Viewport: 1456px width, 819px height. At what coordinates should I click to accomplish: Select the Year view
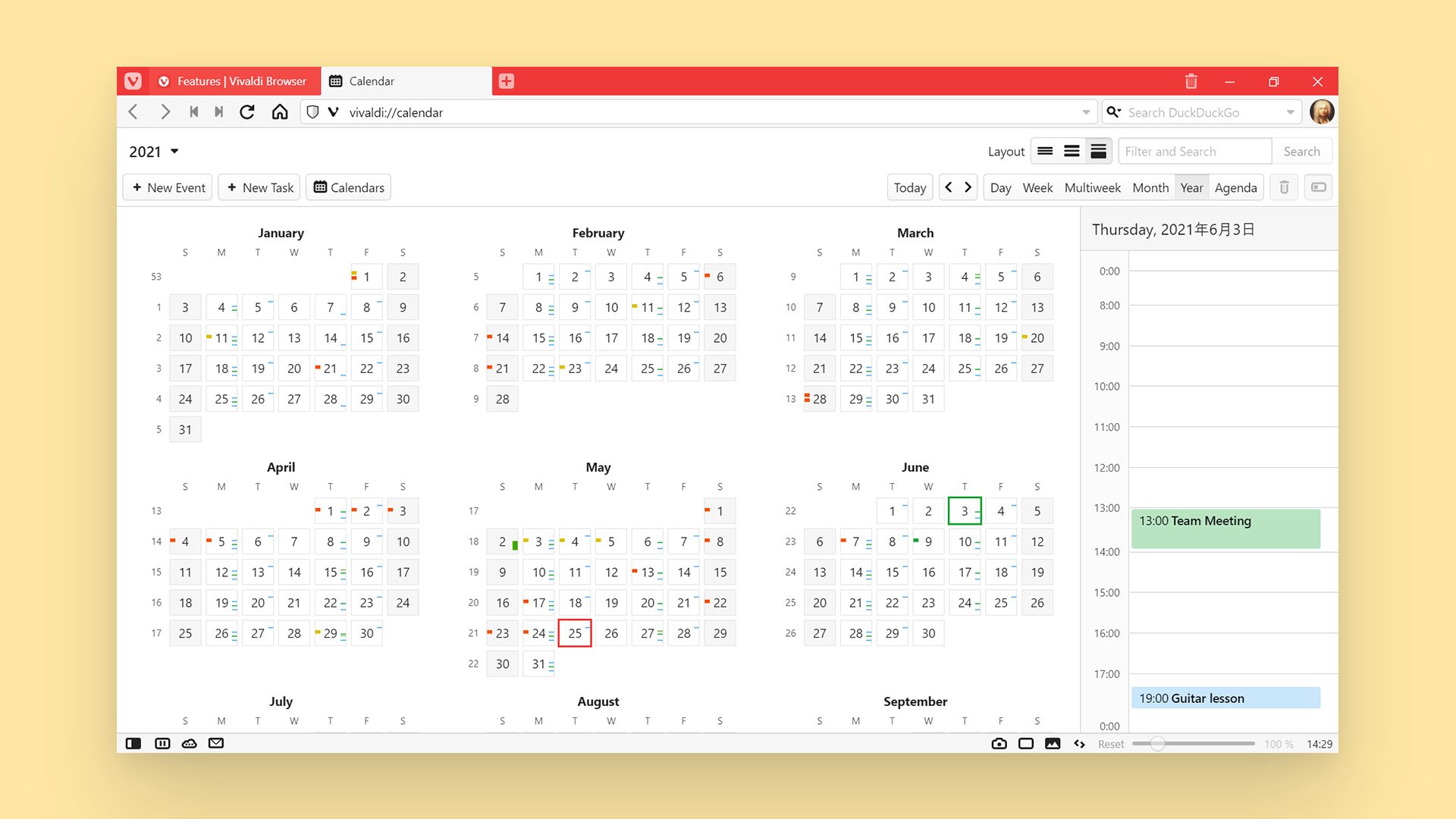tap(1191, 187)
